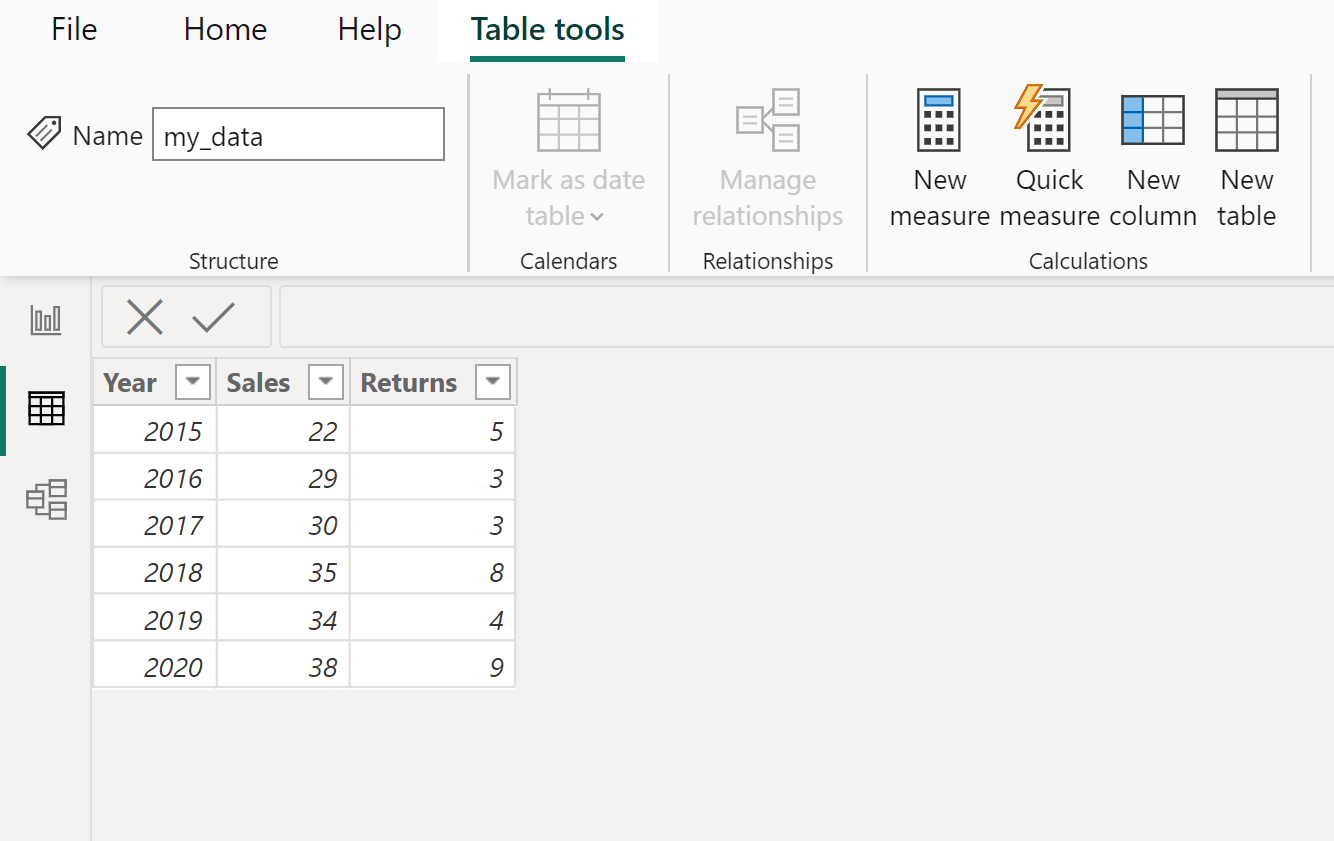The image size is (1334, 841).
Task: Click inside the my_data name field
Action: click(297, 134)
